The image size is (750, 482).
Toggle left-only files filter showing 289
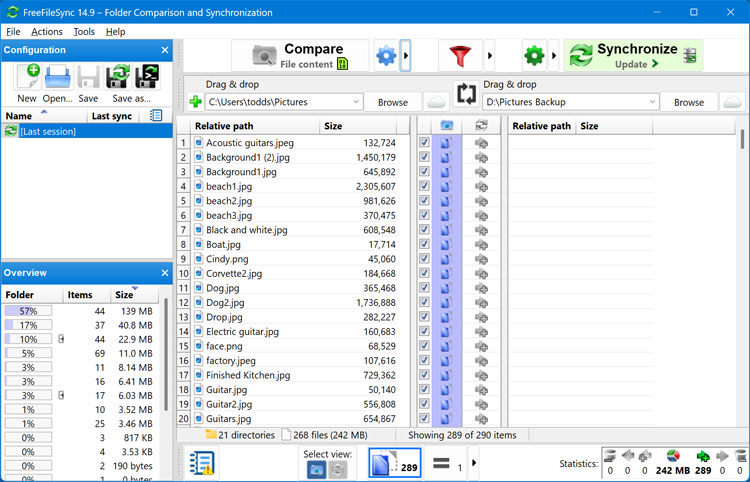point(395,463)
